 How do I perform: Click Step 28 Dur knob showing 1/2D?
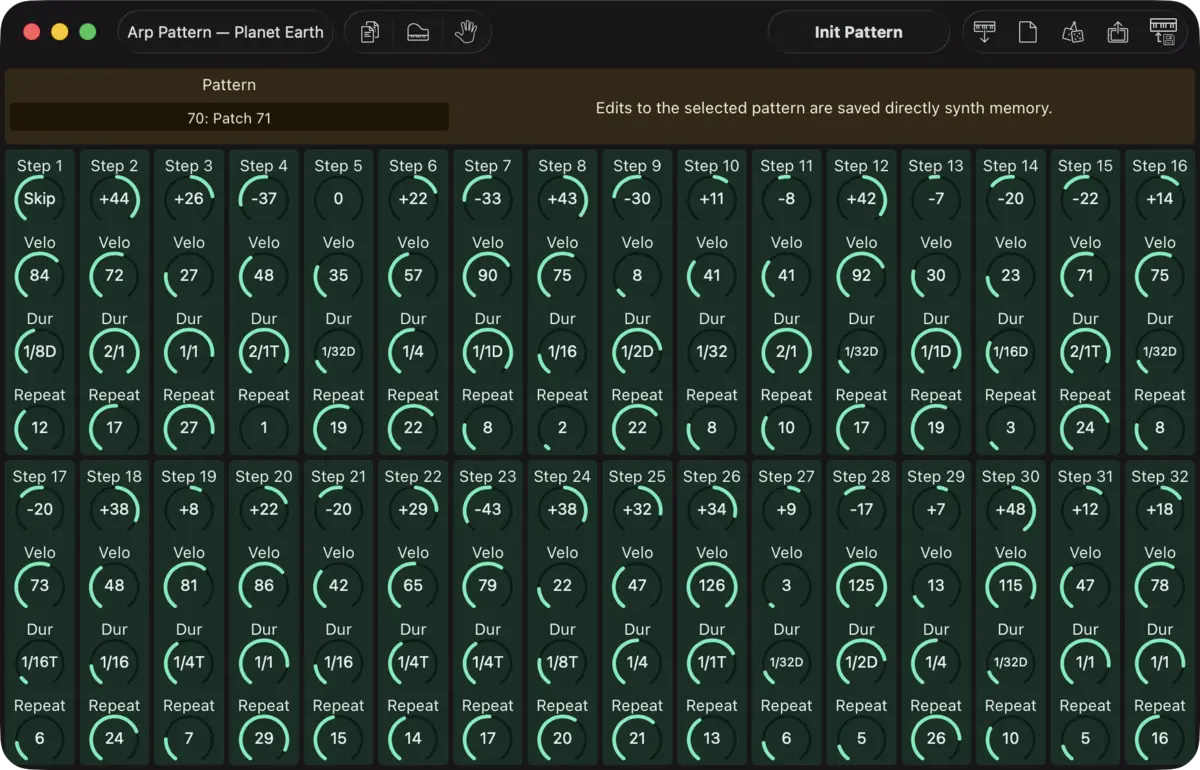point(861,663)
